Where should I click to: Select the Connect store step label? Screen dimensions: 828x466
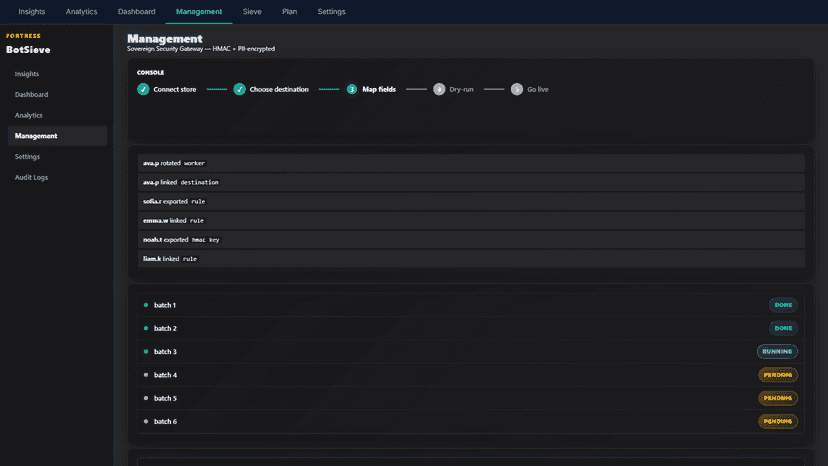point(175,89)
